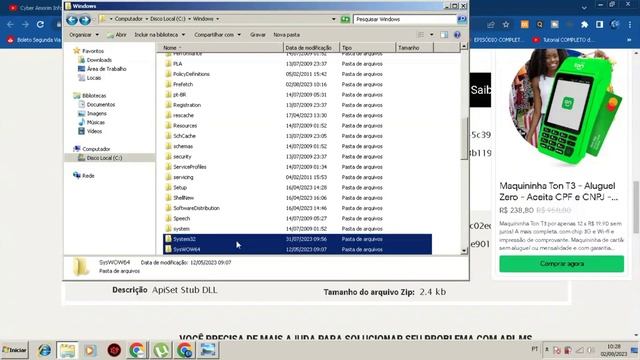This screenshot has width=640, height=360.
Task: Sort by the Tamanho column header
Action: click(x=414, y=48)
